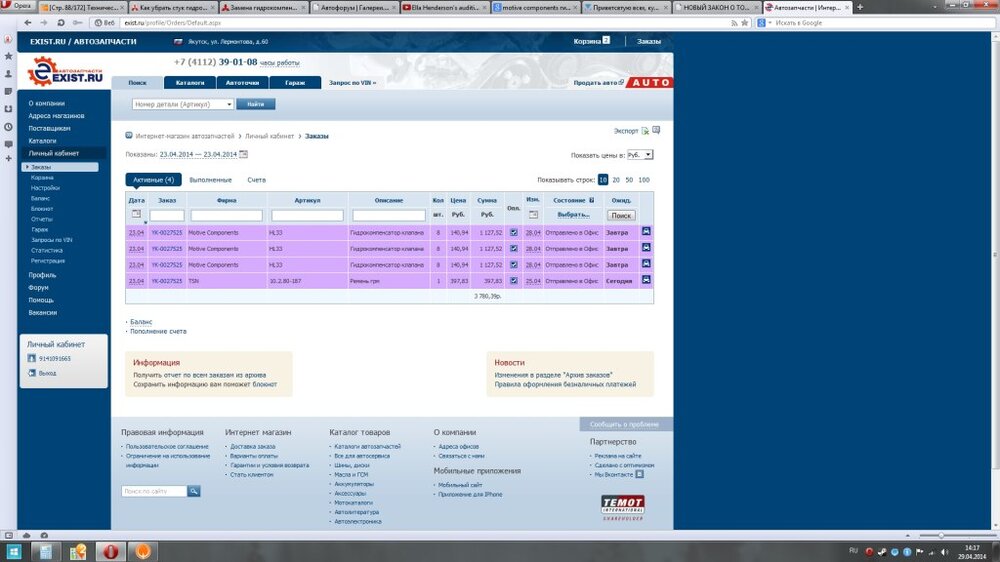Click the Найти search button
This screenshot has height=562, width=1000.
256,104
